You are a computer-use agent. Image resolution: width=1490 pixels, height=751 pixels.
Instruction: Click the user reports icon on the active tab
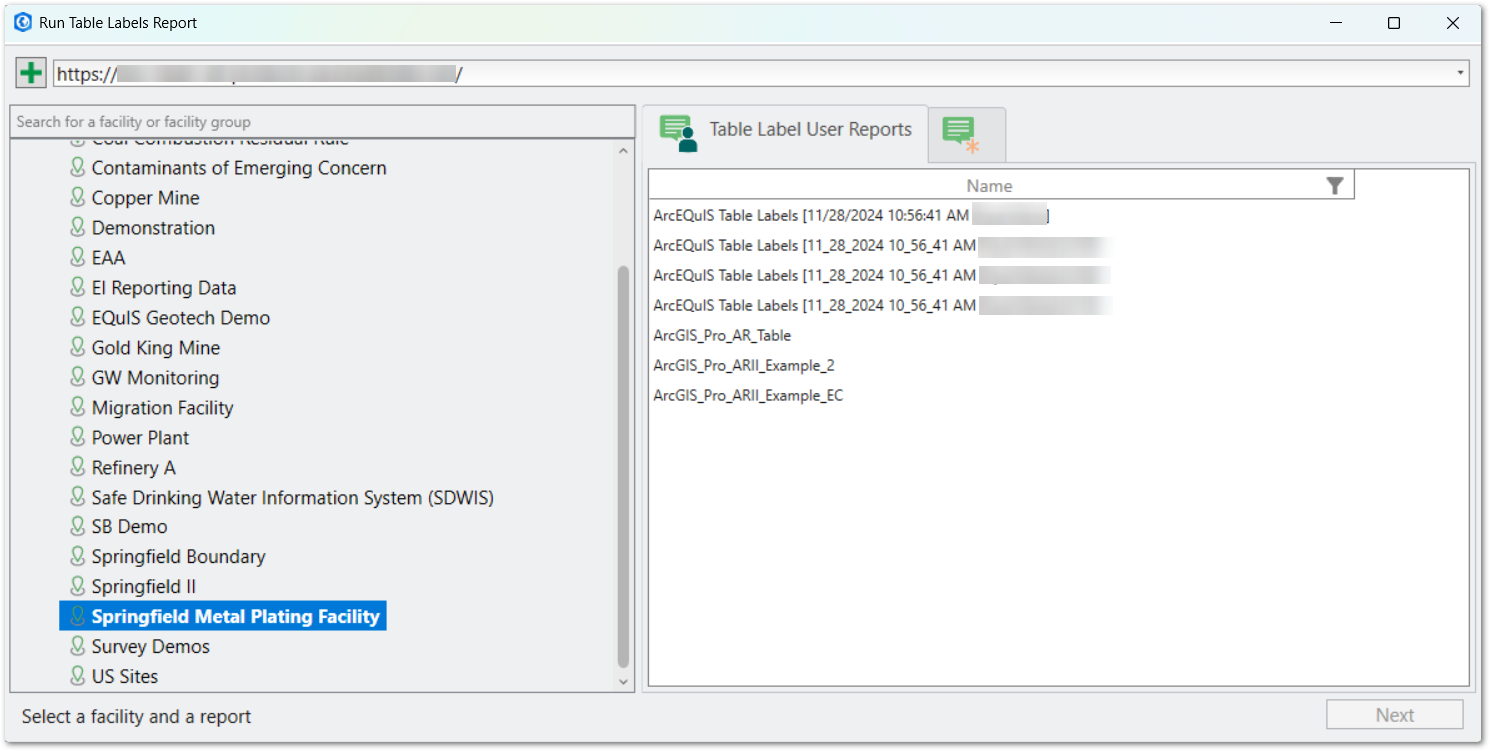point(677,131)
